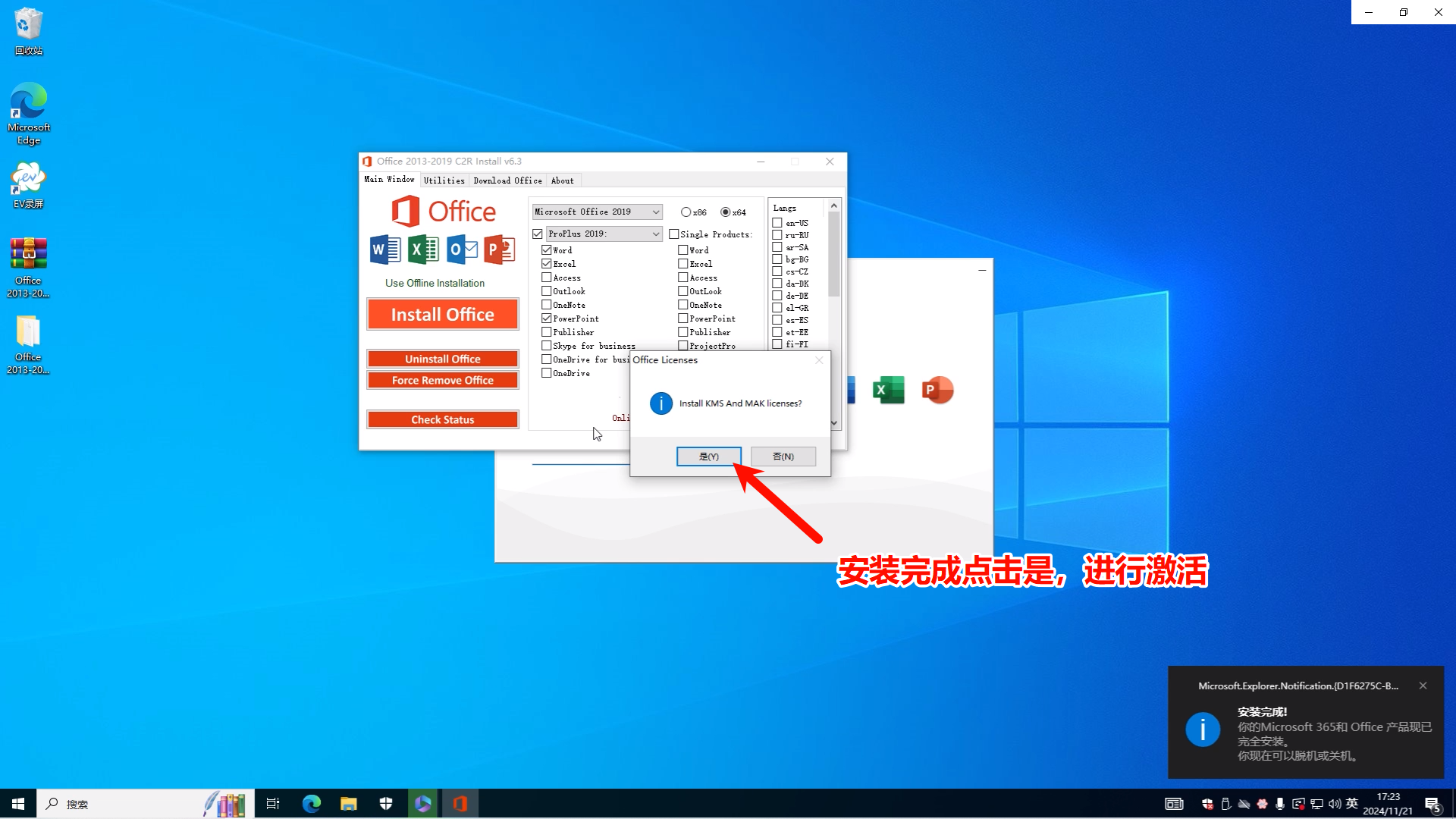Screen dimensions: 1456x819
Task: Check Access under ProPlus 2019
Action: [547, 278]
